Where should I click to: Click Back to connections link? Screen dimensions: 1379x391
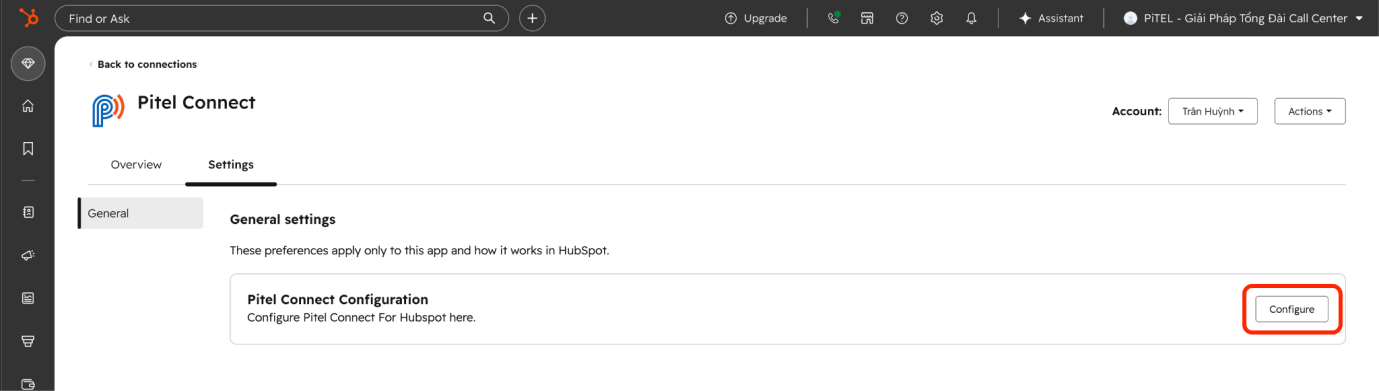click(x=143, y=64)
